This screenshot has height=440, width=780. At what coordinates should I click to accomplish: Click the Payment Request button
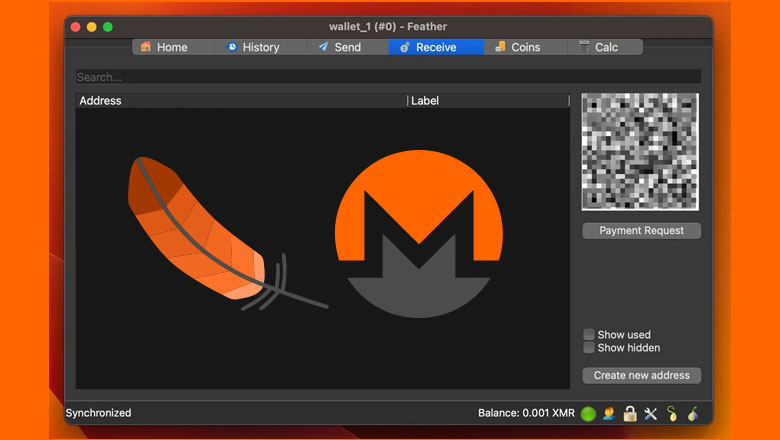click(x=642, y=231)
